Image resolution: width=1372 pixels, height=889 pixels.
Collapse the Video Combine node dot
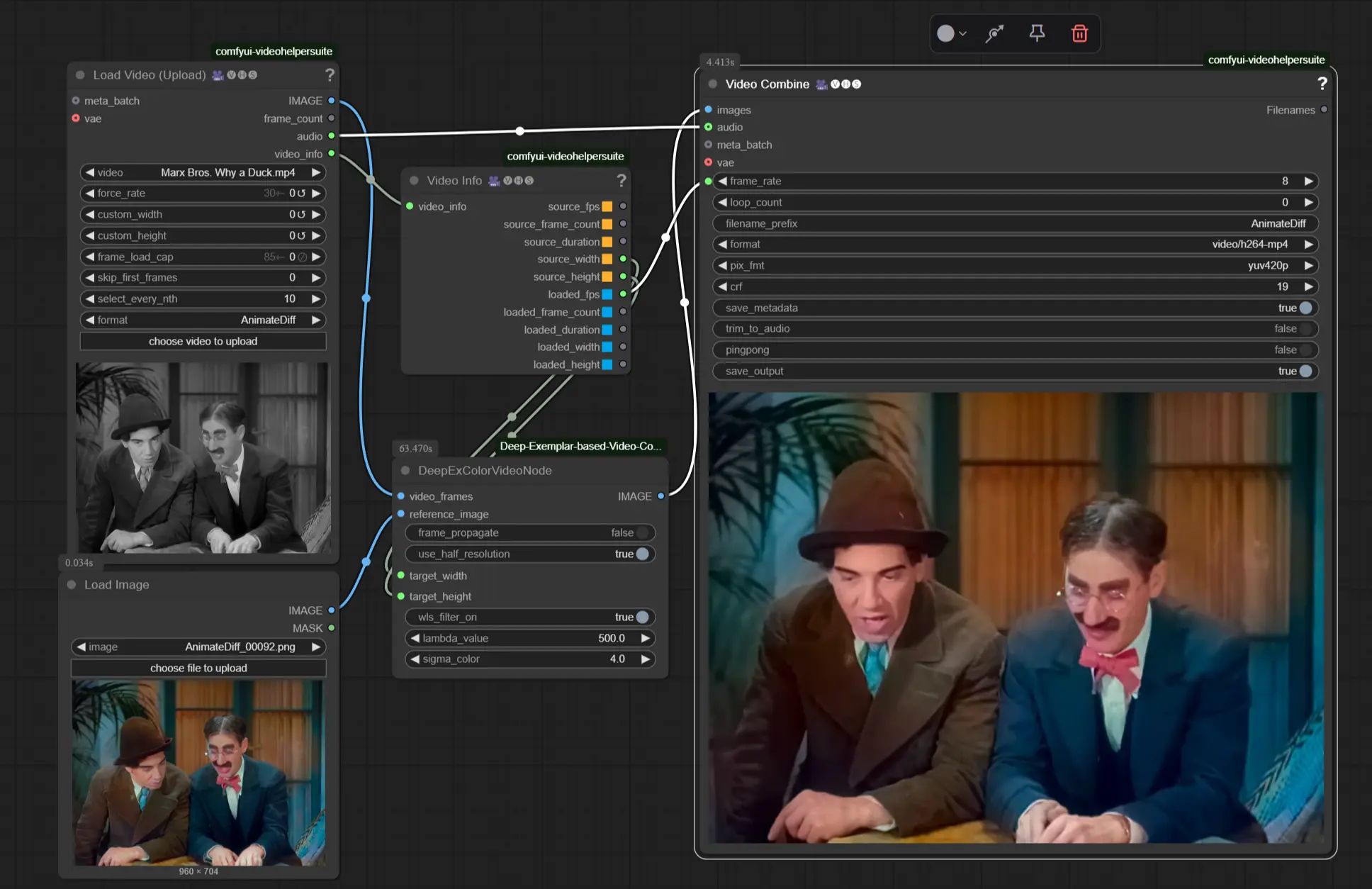pos(712,84)
